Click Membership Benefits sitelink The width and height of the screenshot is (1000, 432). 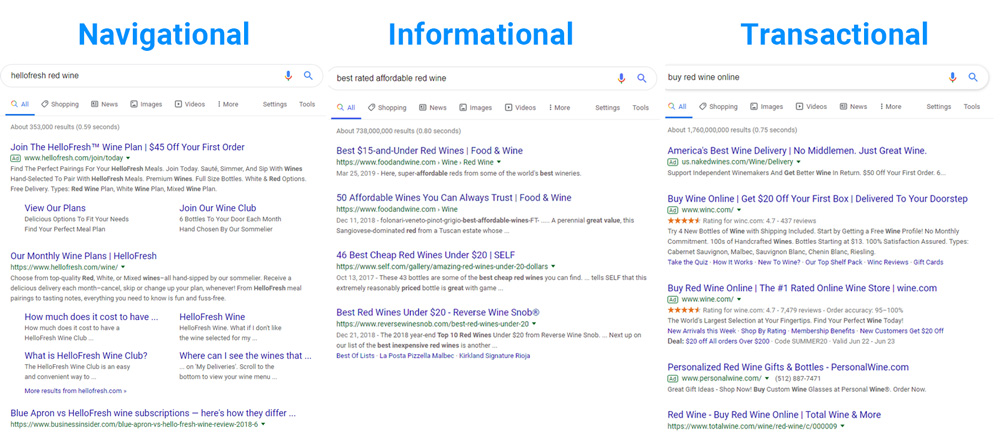tap(825, 331)
